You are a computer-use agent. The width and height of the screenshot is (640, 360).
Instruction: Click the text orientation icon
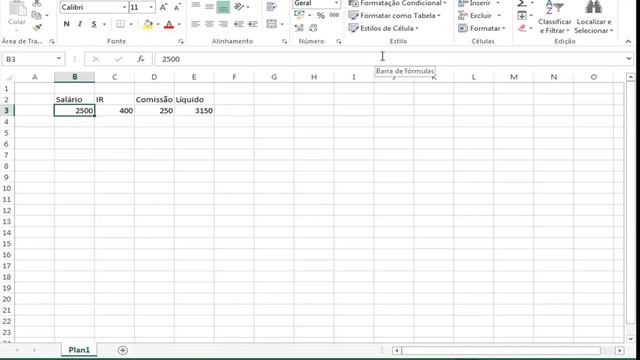(240, 7)
